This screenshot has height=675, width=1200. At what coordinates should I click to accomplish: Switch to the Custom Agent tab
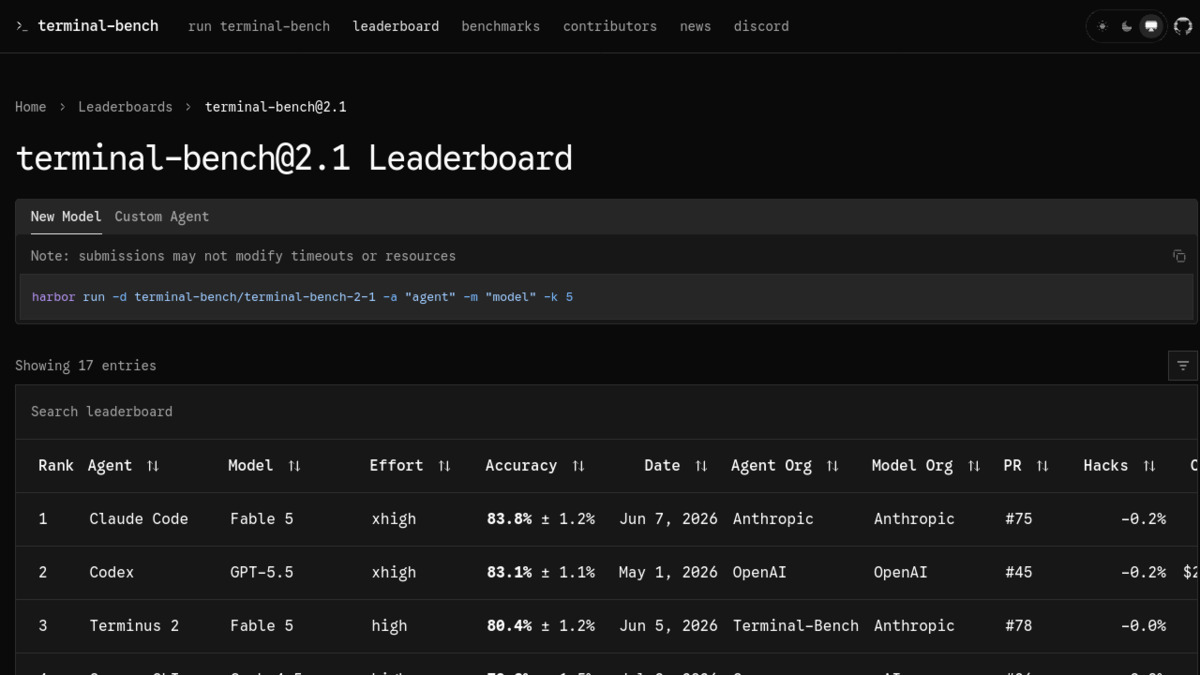tap(162, 217)
